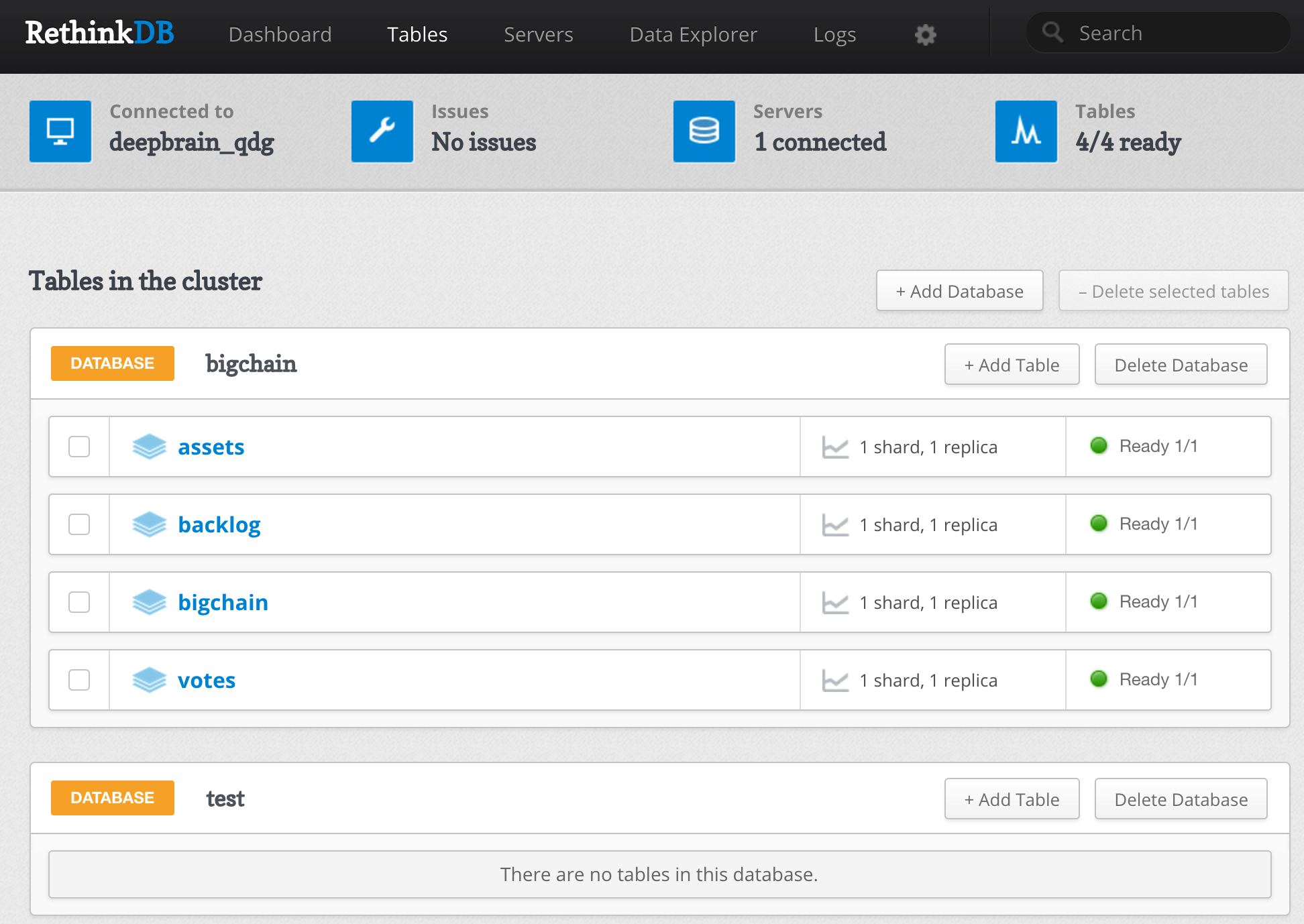1304x924 pixels.
Task: Open the Data Explorer tab
Action: point(693,35)
